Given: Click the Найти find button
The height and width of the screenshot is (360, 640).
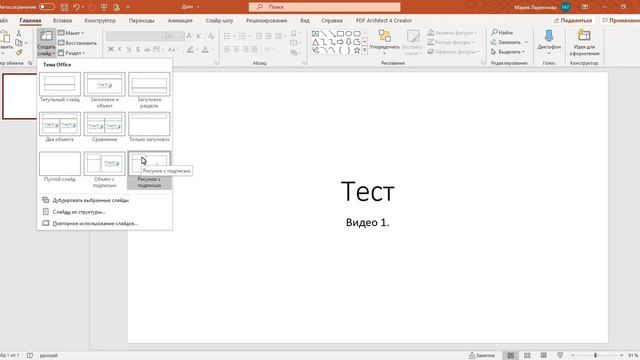Looking at the screenshot, I should point(502,32).
